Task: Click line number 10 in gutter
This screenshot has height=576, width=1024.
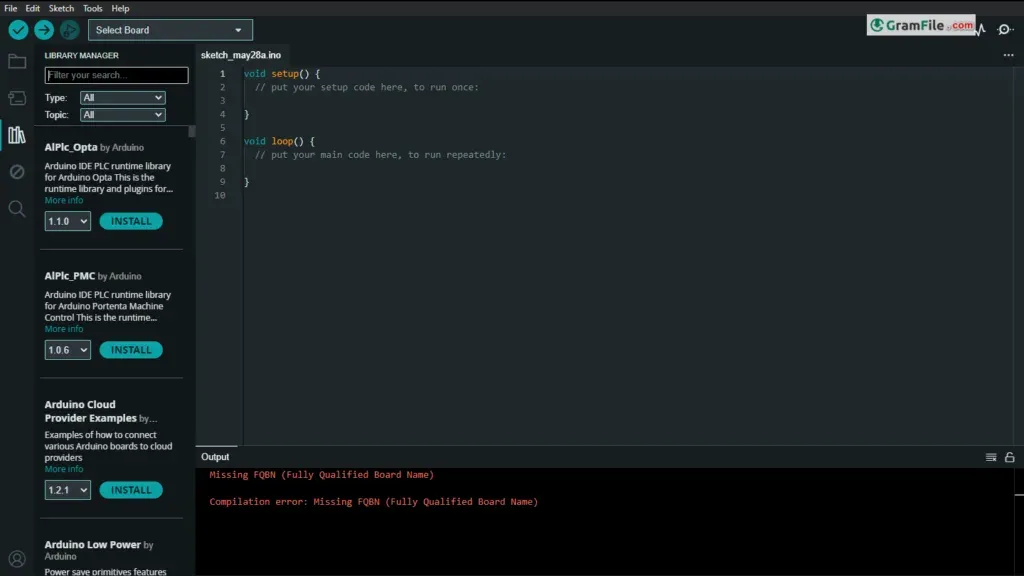Action: pos(220,195)
